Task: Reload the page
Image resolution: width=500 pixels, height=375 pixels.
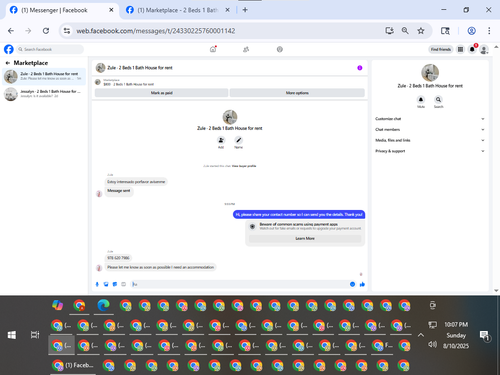Action: (x=46, y=31)
